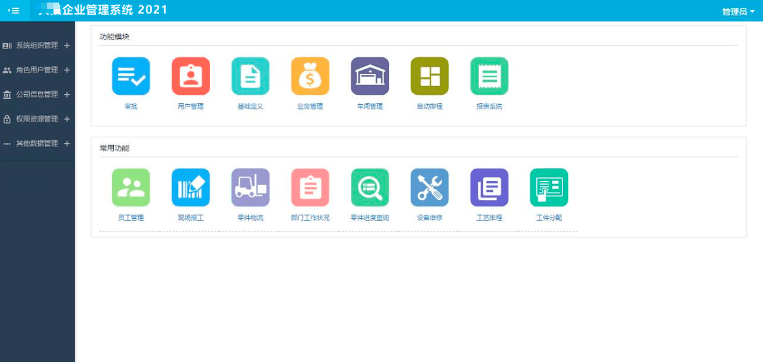Open the 基础定义 document icon
The width and height of the screenshot is (768, 362).
click(x=250, y=76)
